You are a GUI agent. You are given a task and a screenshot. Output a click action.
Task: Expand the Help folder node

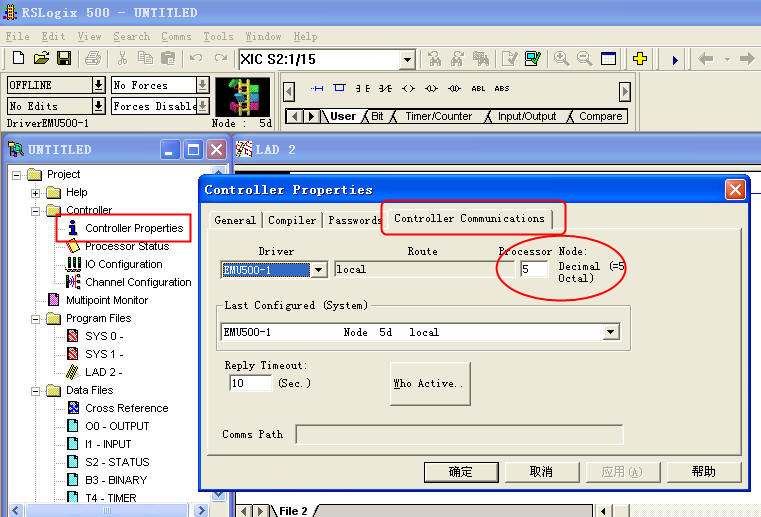pos(35,193)
